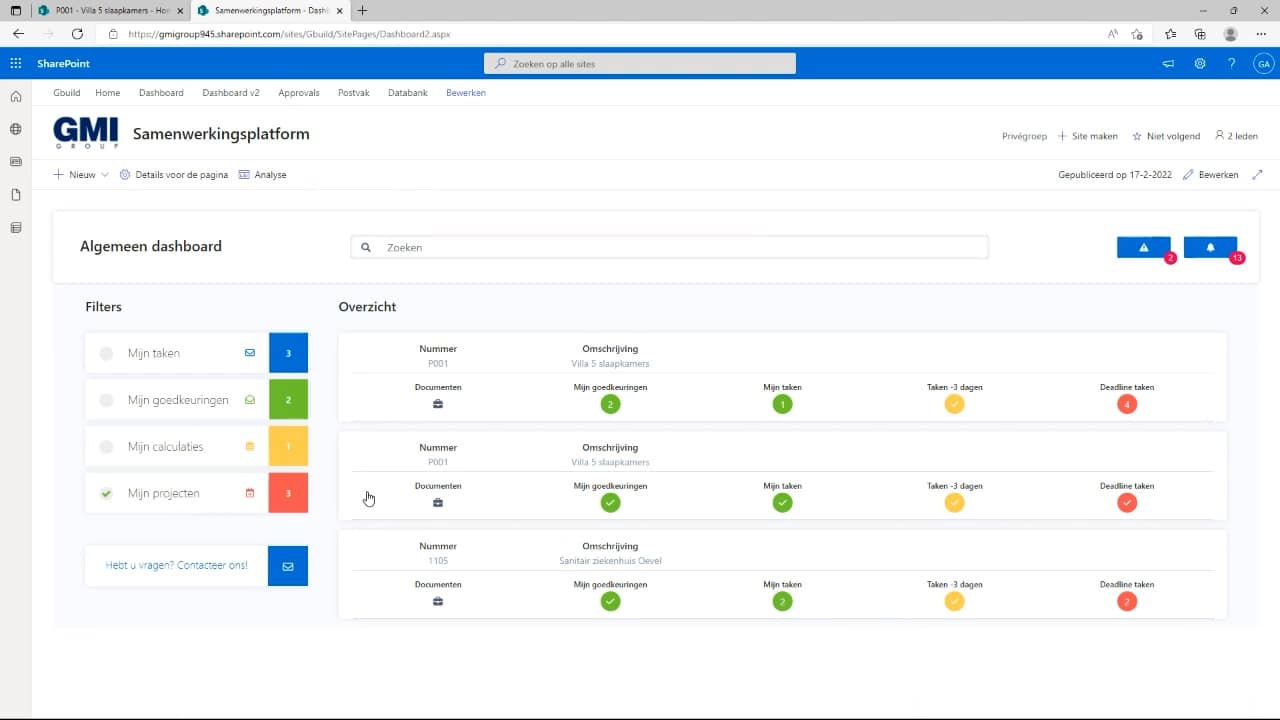
Task: Open the Home navigation item
Action: 107,93
